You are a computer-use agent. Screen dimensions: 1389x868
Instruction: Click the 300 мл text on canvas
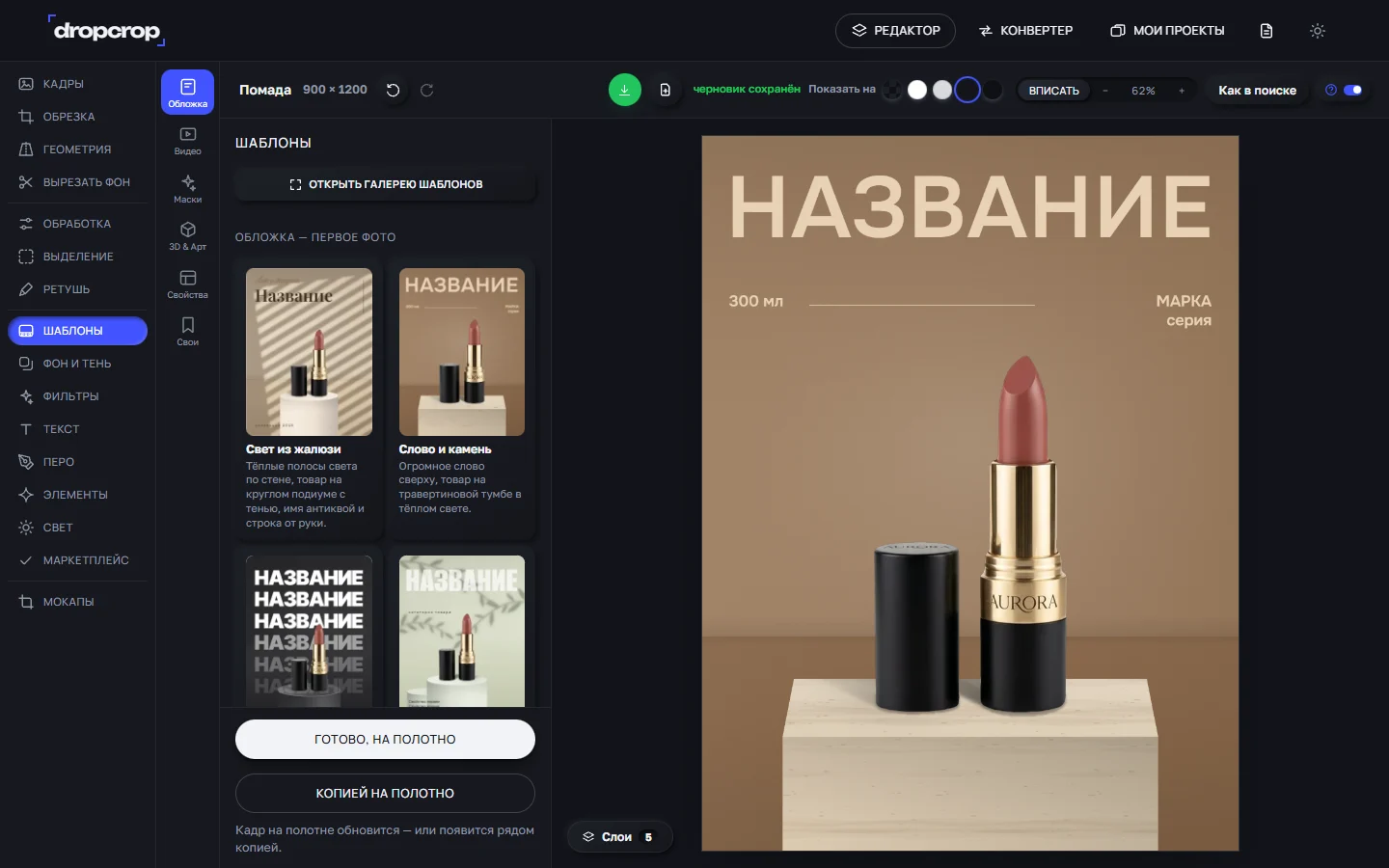(x=755, y=301)
